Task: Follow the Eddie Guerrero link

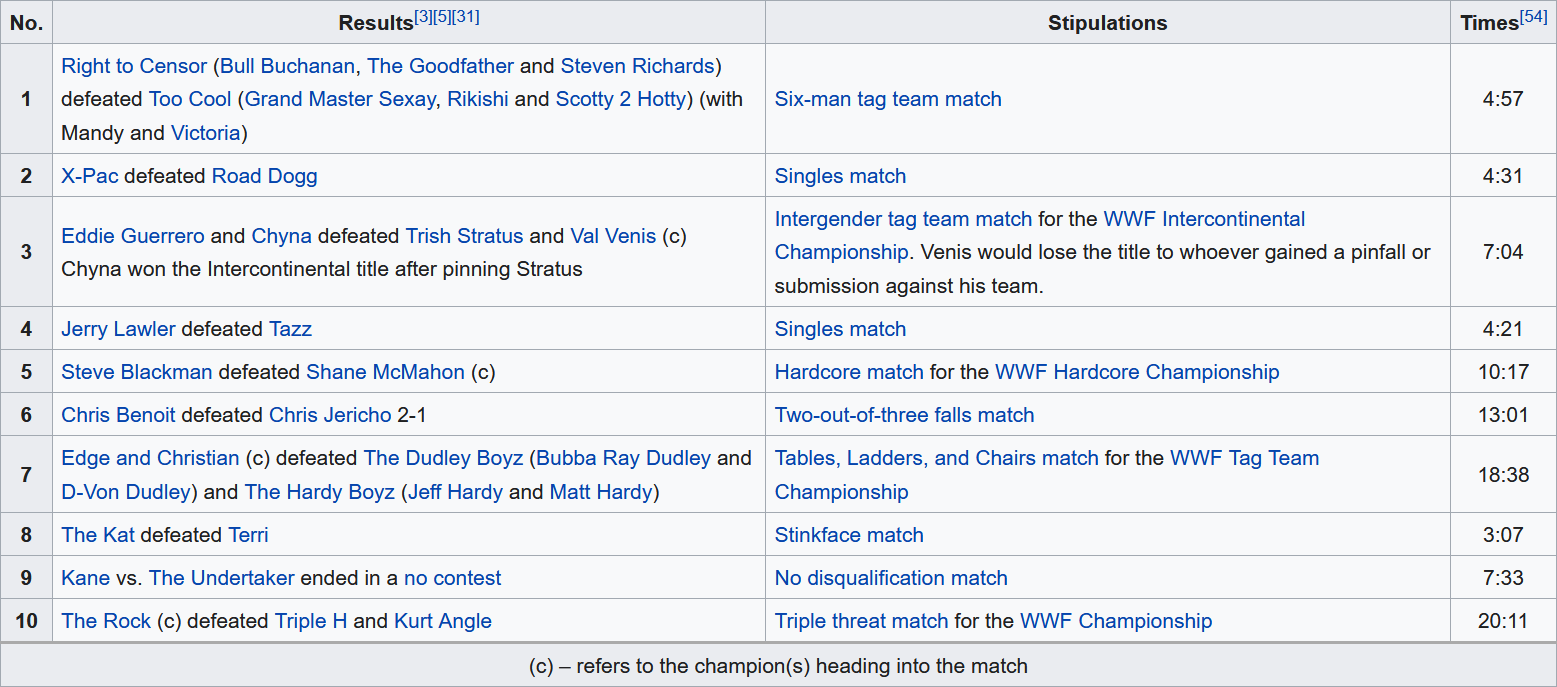Action: click(133, 237)
